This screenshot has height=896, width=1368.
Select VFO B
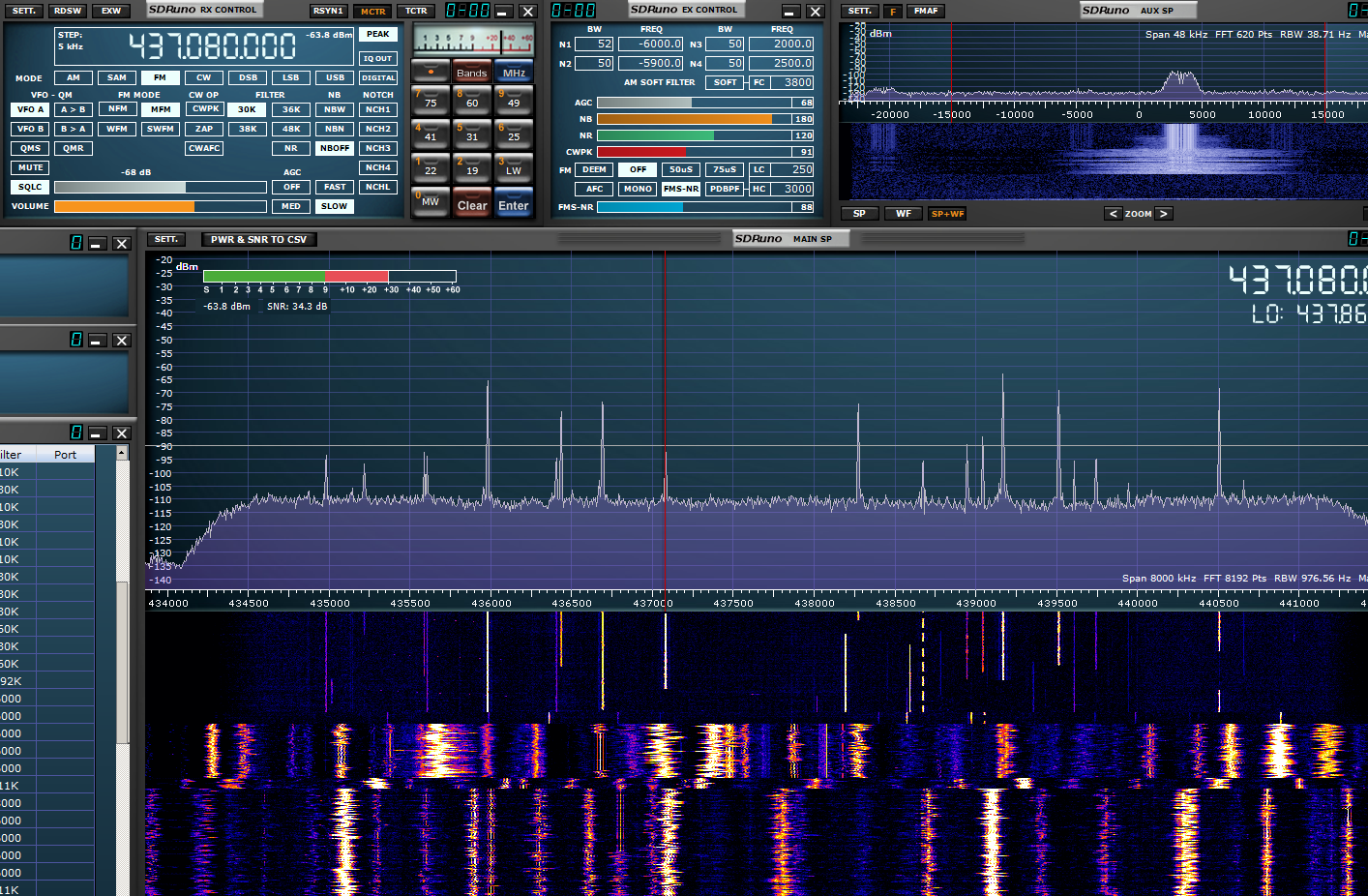coord(30,129)
